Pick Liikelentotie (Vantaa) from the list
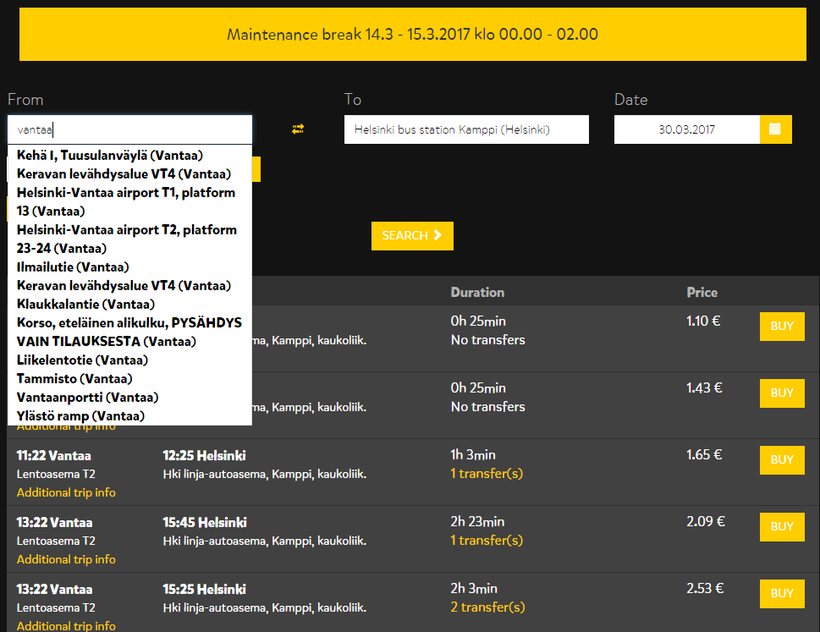820x632 pixels. 82,360
